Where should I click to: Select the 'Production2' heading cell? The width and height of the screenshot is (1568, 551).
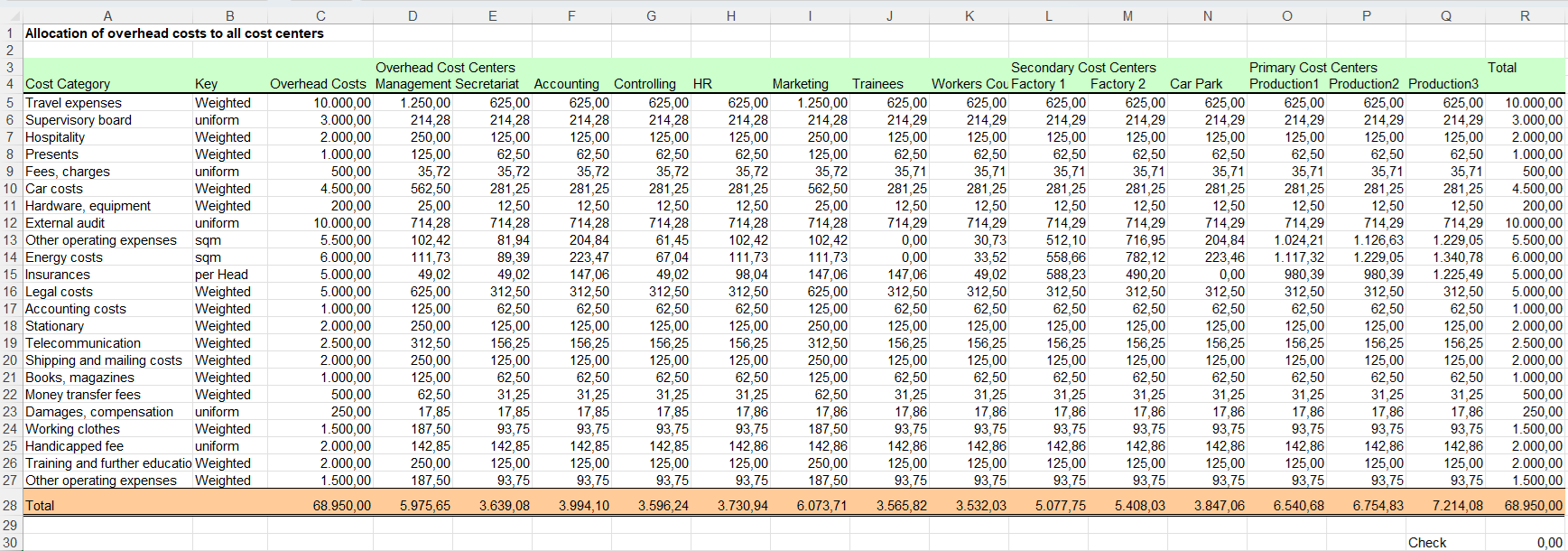tap(1363, 84)
